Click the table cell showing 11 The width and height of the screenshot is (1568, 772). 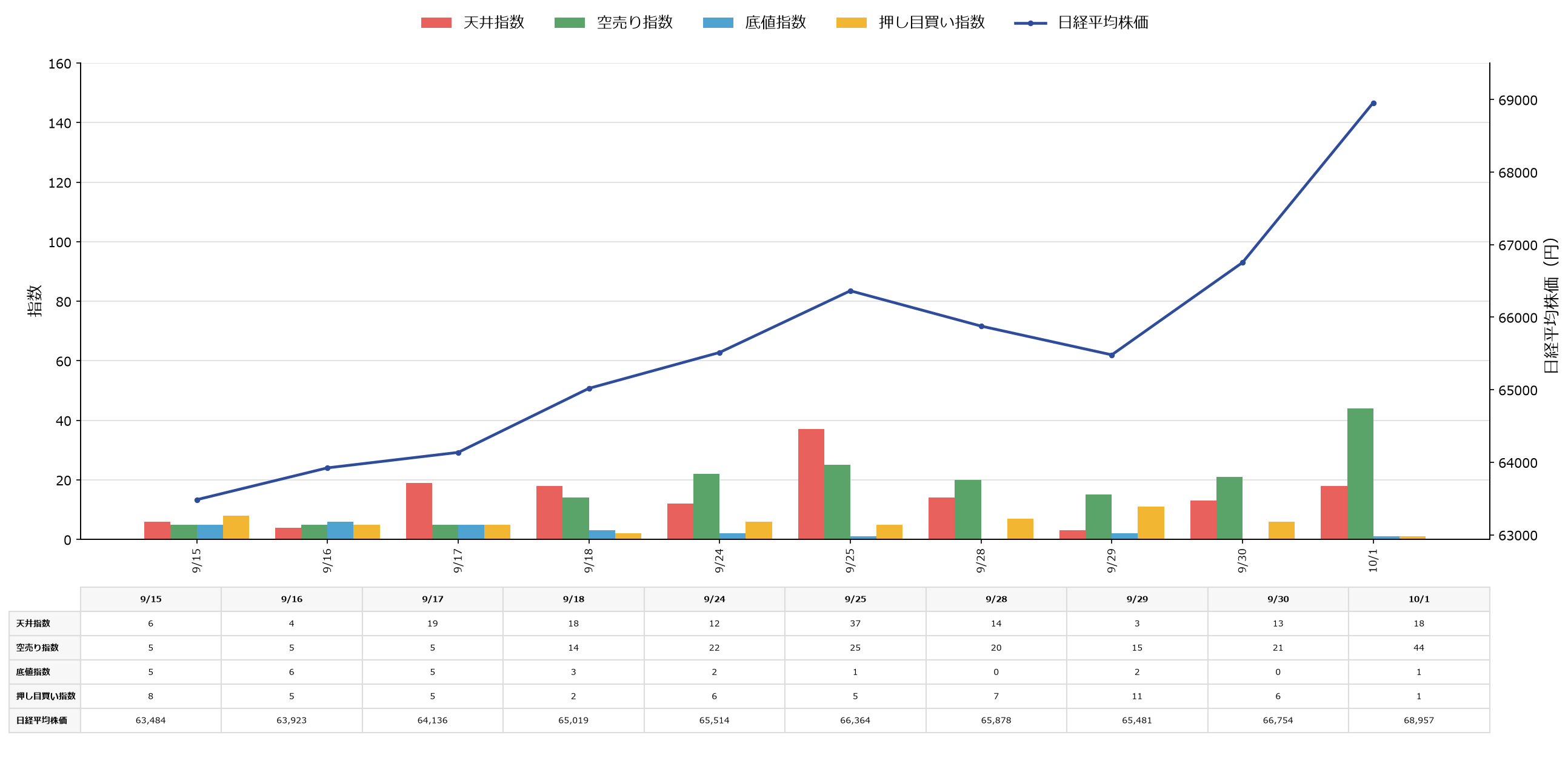1137,696
